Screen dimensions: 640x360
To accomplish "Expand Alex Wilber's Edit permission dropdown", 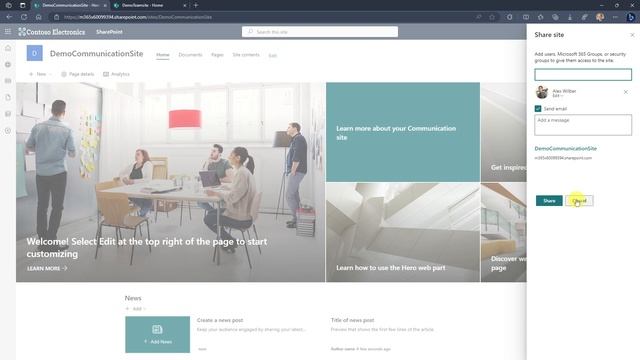I will coord(558,96).
